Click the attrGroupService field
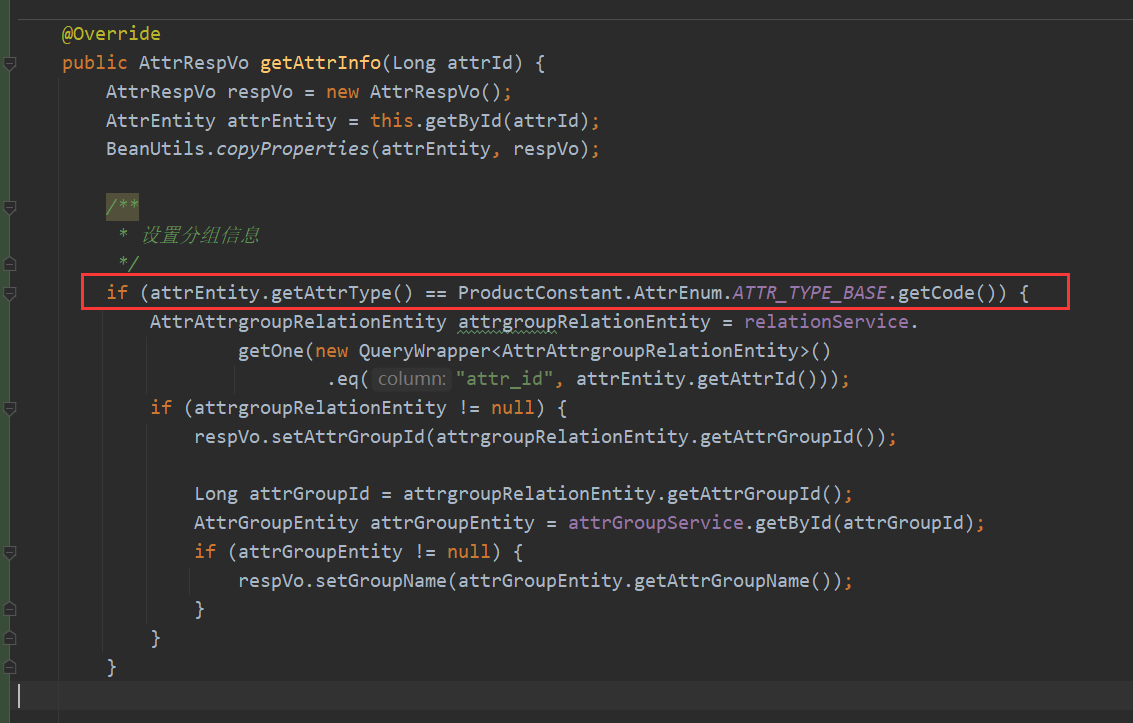Viewport: 1133px width, 723px height. (655, 523)
